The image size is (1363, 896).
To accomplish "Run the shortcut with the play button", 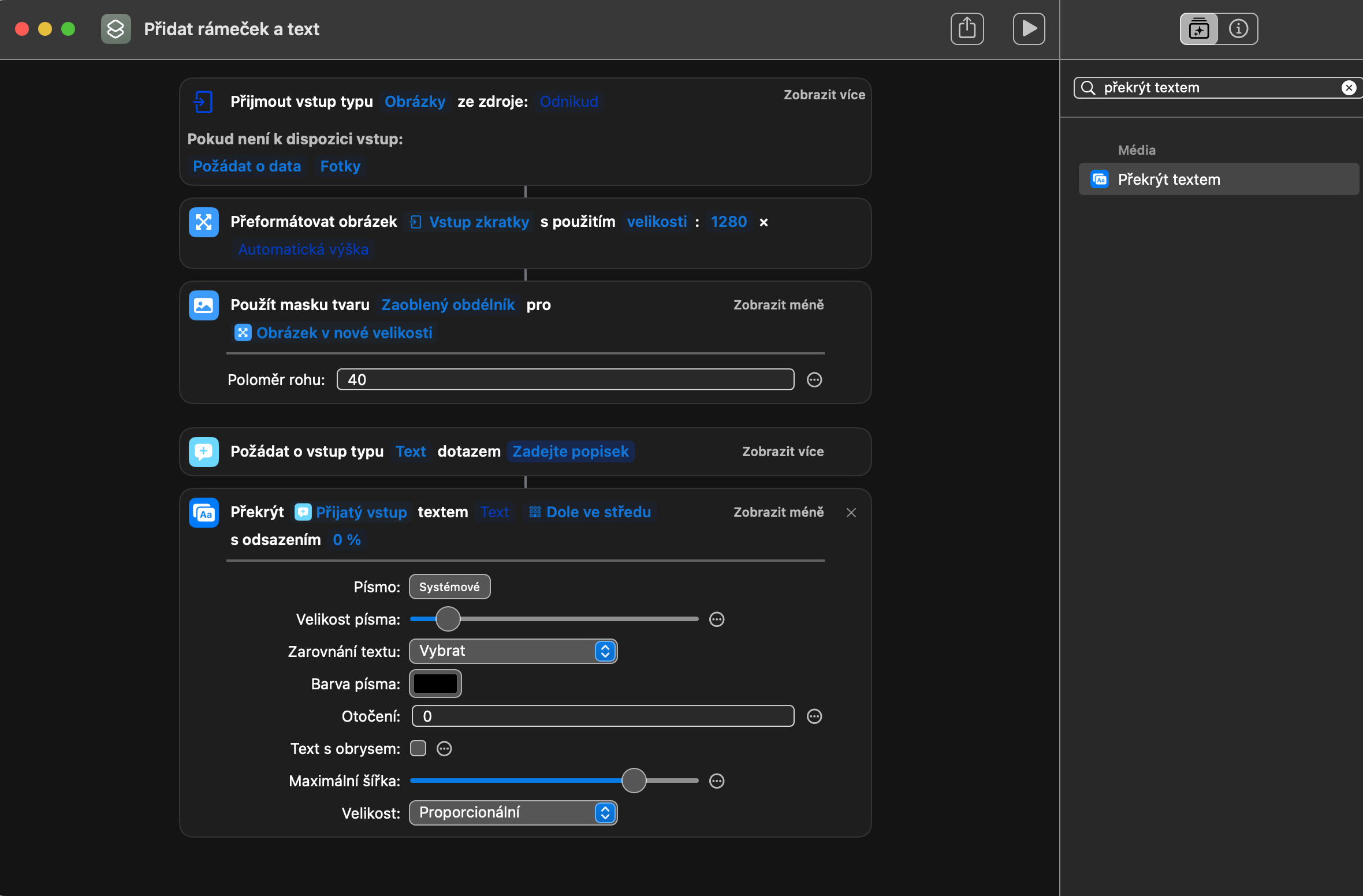I will pyautogui.click(x=1029, y=28).
